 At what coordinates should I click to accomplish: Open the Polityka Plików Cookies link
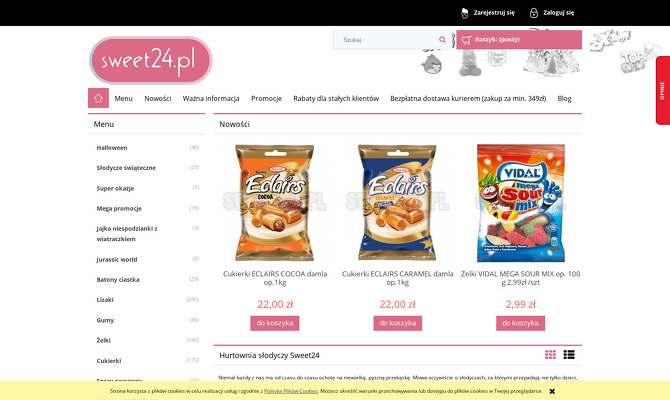(291, 391)
